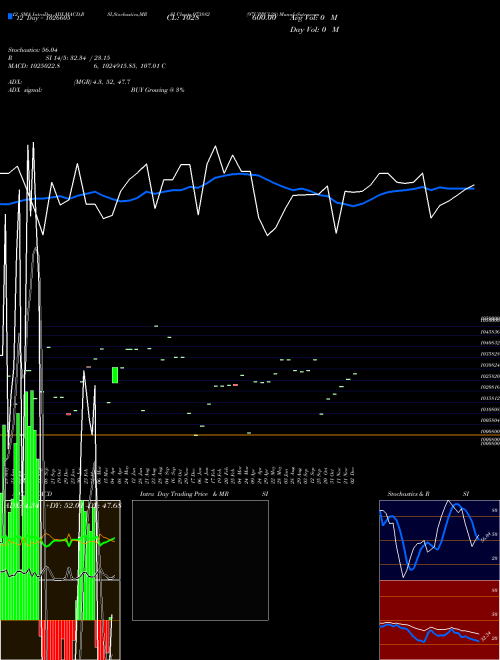This screenshot has height=660, width=500.
Task: Click the dark red RSI chart panel
Action: tap(439, 620)
